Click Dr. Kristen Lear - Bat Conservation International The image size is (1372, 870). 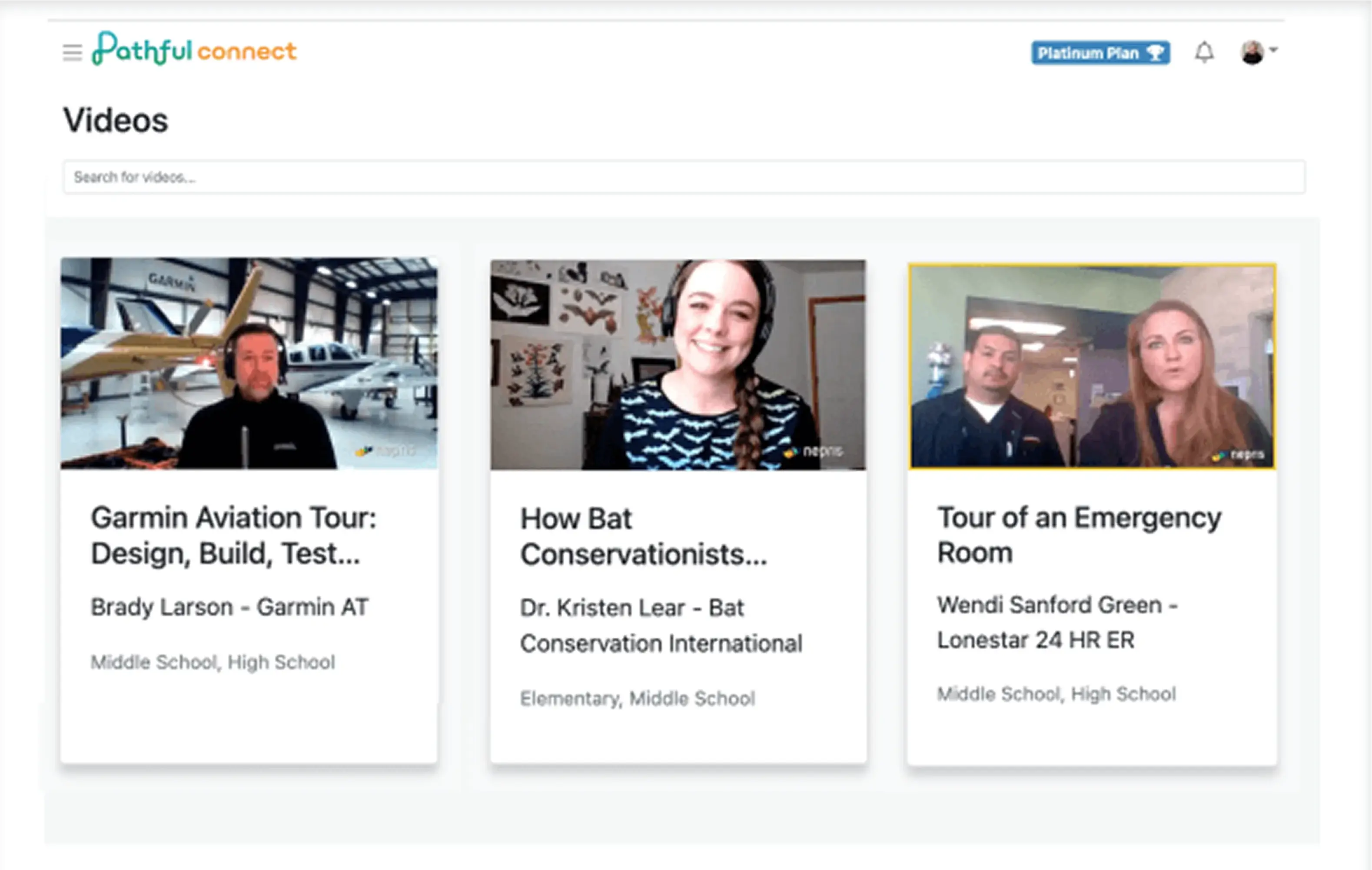coord(661,626)
